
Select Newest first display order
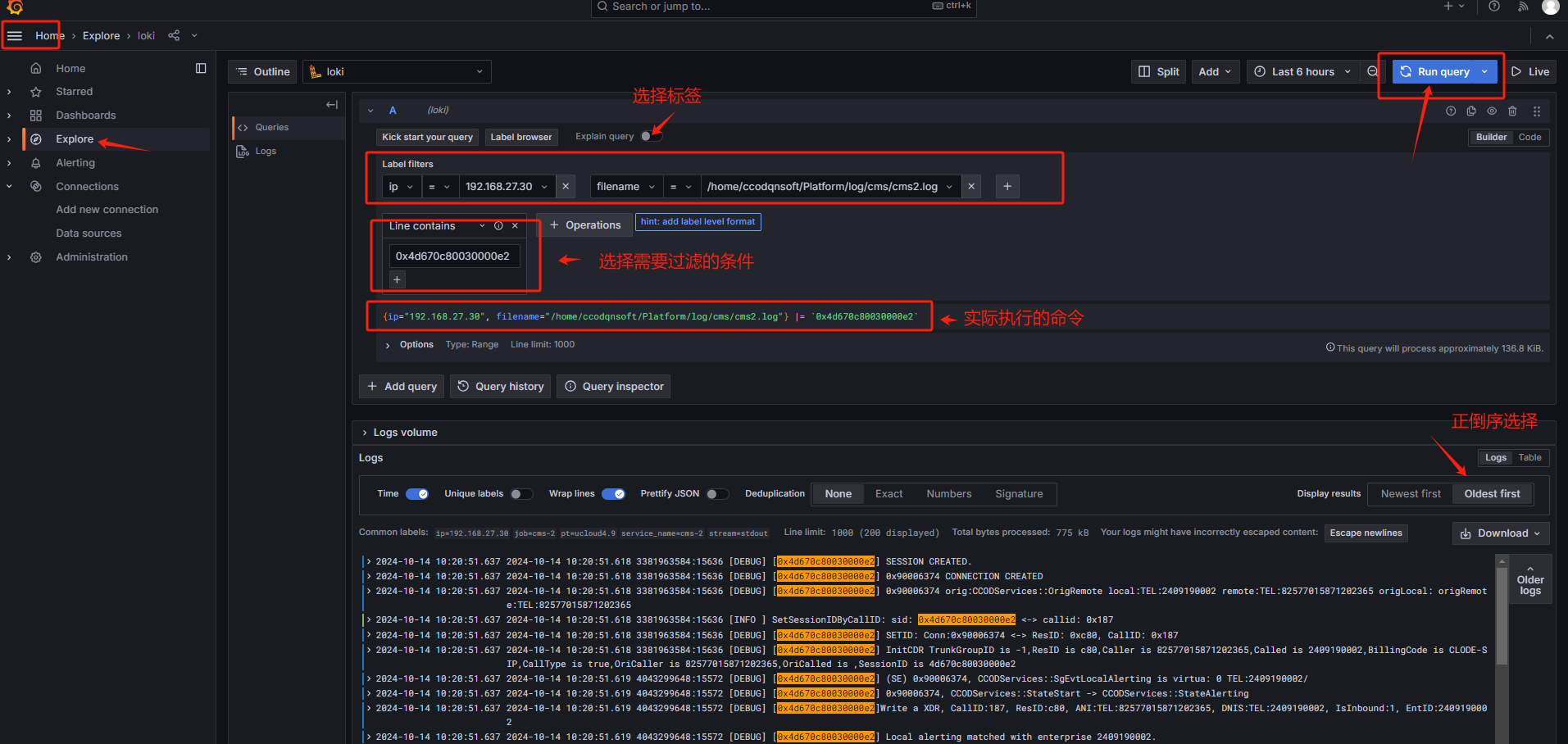click(1411, 494)
